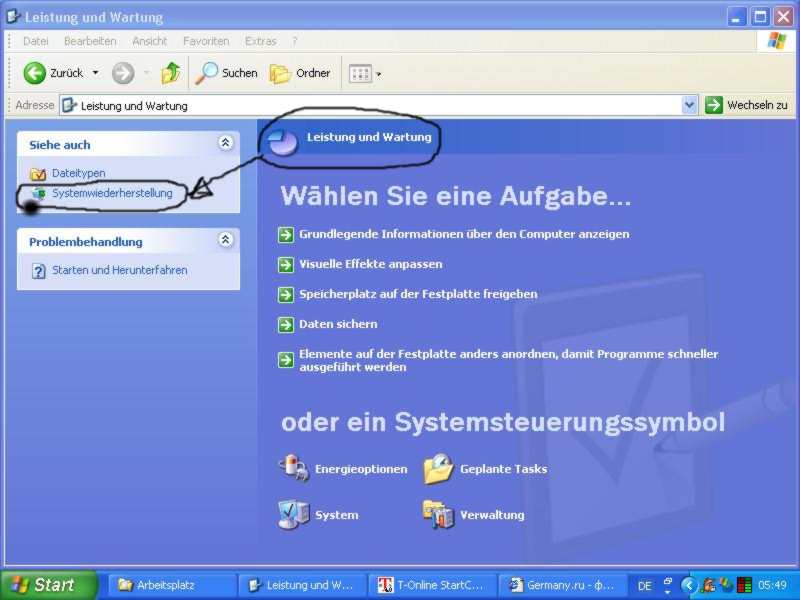This screenshot has width=800, height=600.
Task: Open the view mode dropdown arrow
Action: click(379, 74)
